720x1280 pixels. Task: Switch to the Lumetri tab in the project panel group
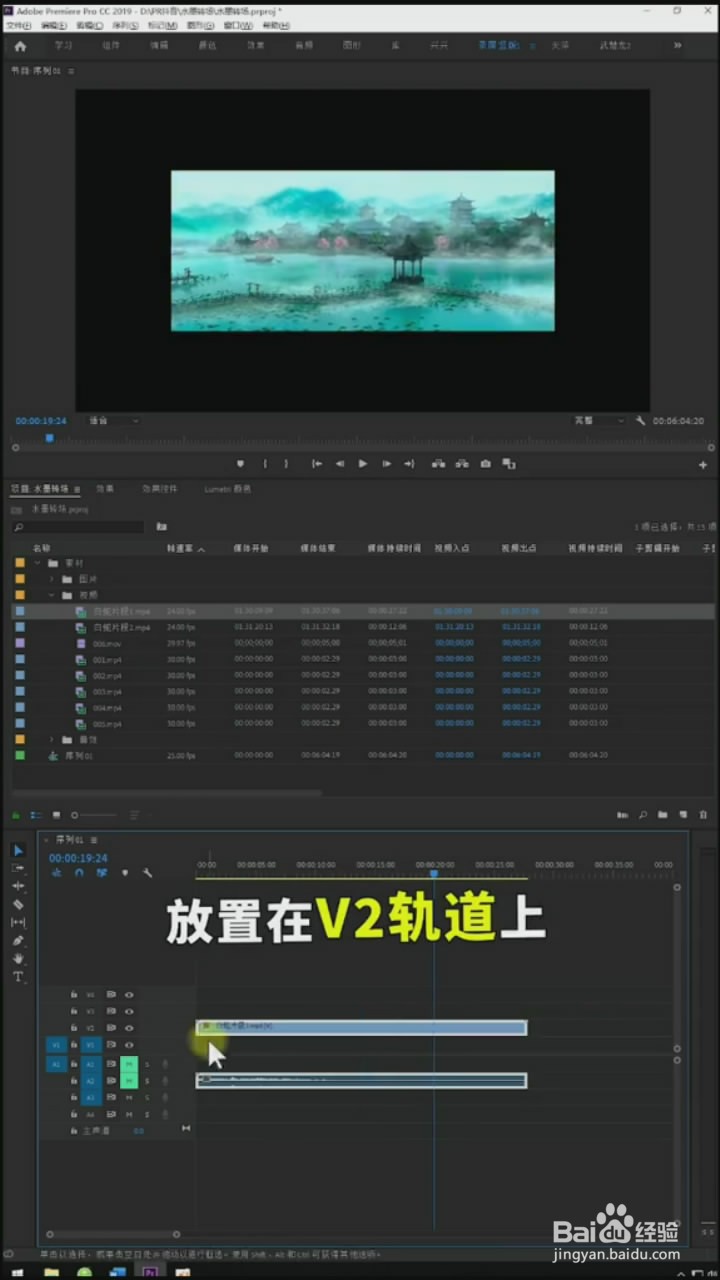coord(227,489)
